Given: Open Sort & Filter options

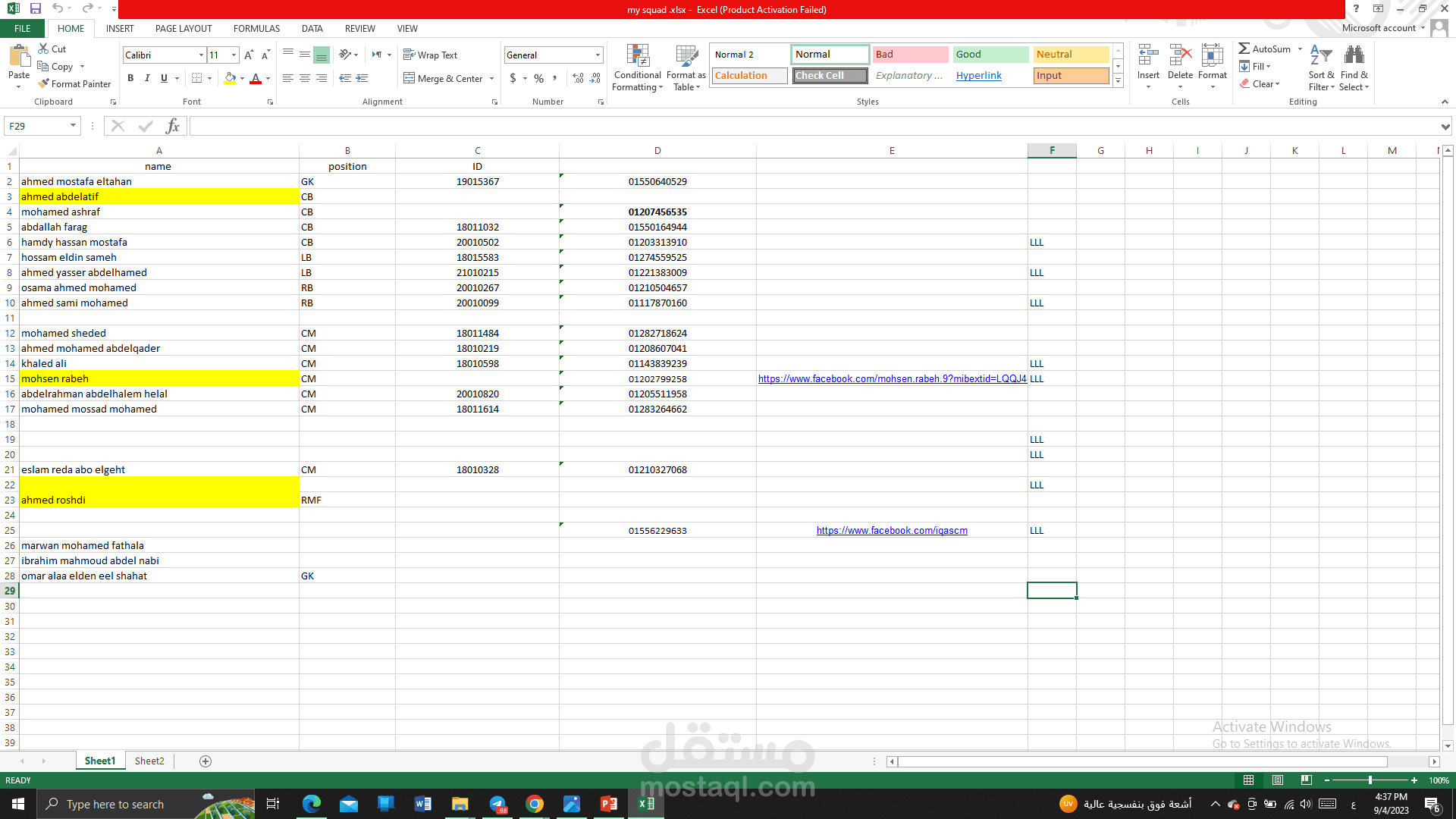Looking at the screenshot, I should click(1321, 67).
